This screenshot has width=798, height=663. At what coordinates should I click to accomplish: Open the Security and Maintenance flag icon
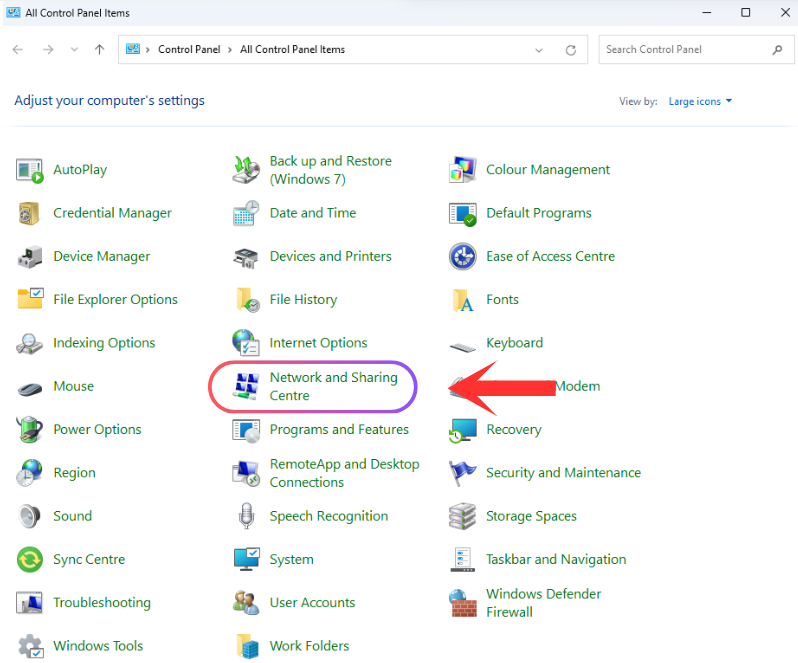(x=462, y=473)
